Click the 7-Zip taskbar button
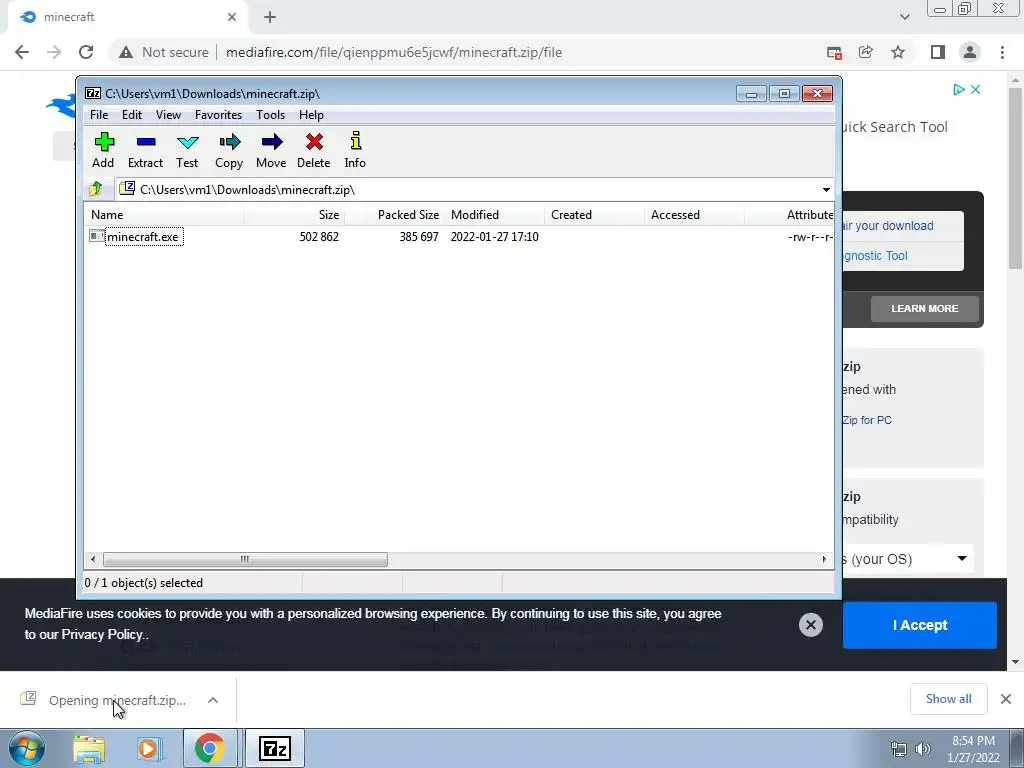 [275, 749]
